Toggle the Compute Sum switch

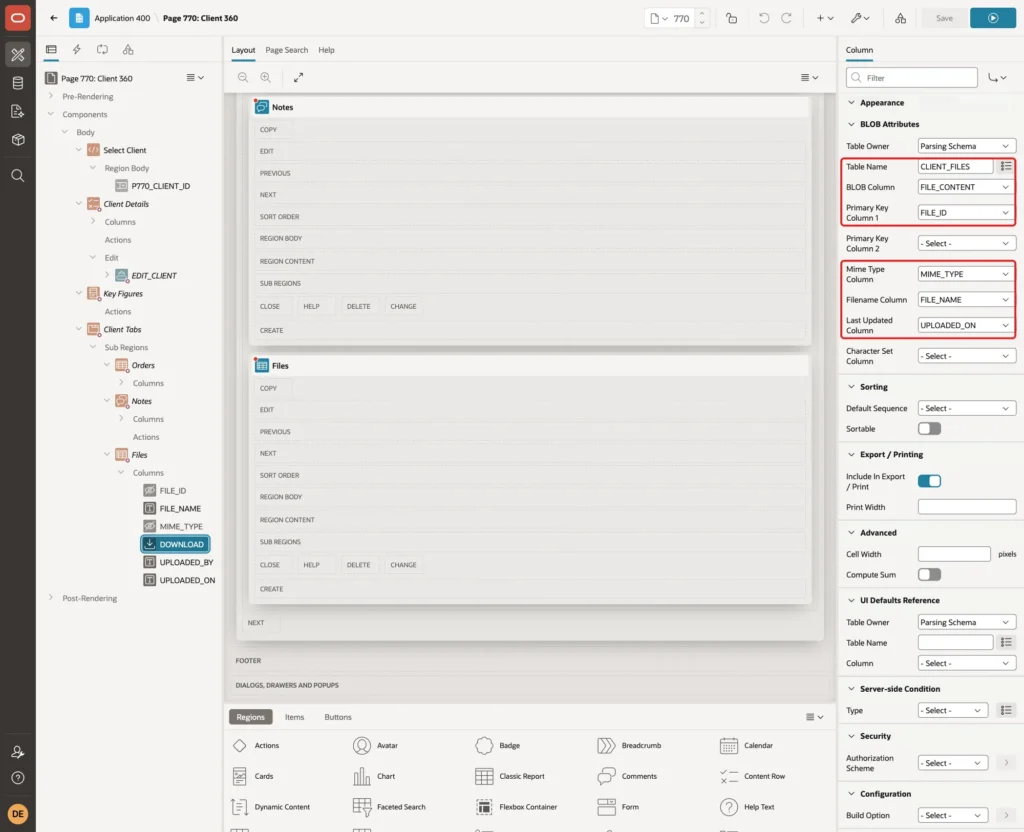point(929,575)
